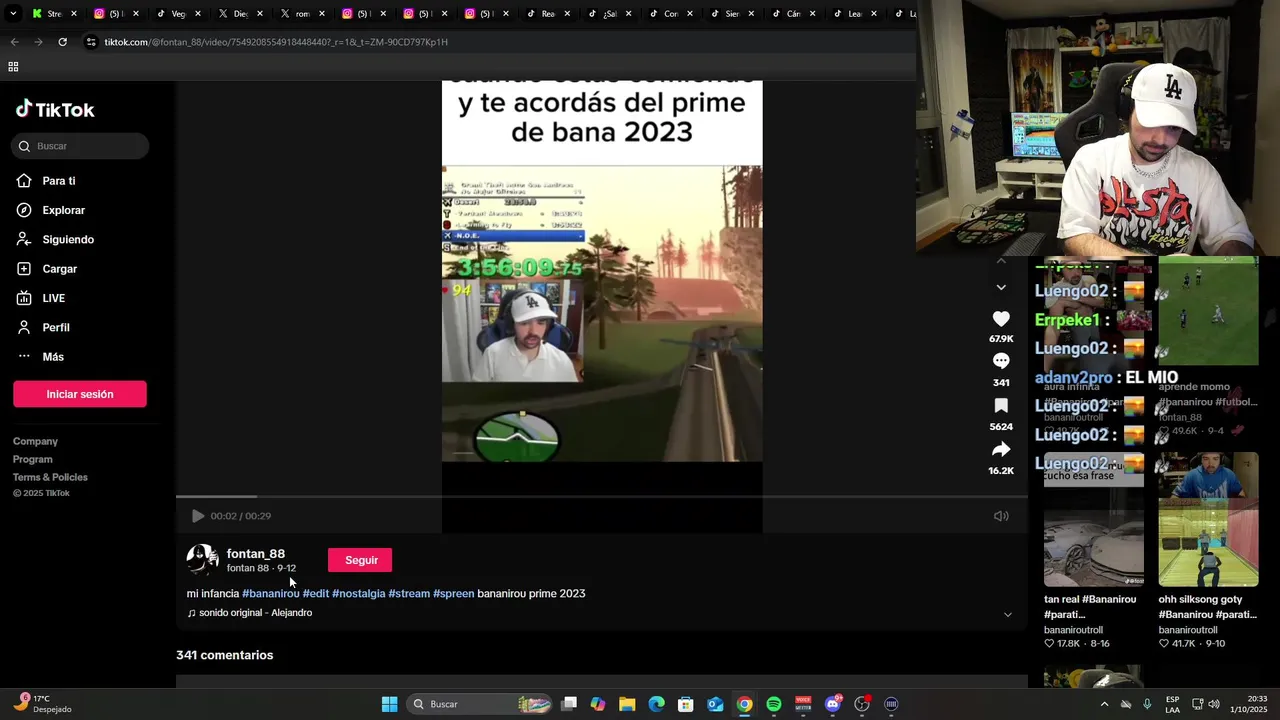Screen dimensions: 1280x720
Task: Open the Cargar upload page
Action: [x=47, y=268]
